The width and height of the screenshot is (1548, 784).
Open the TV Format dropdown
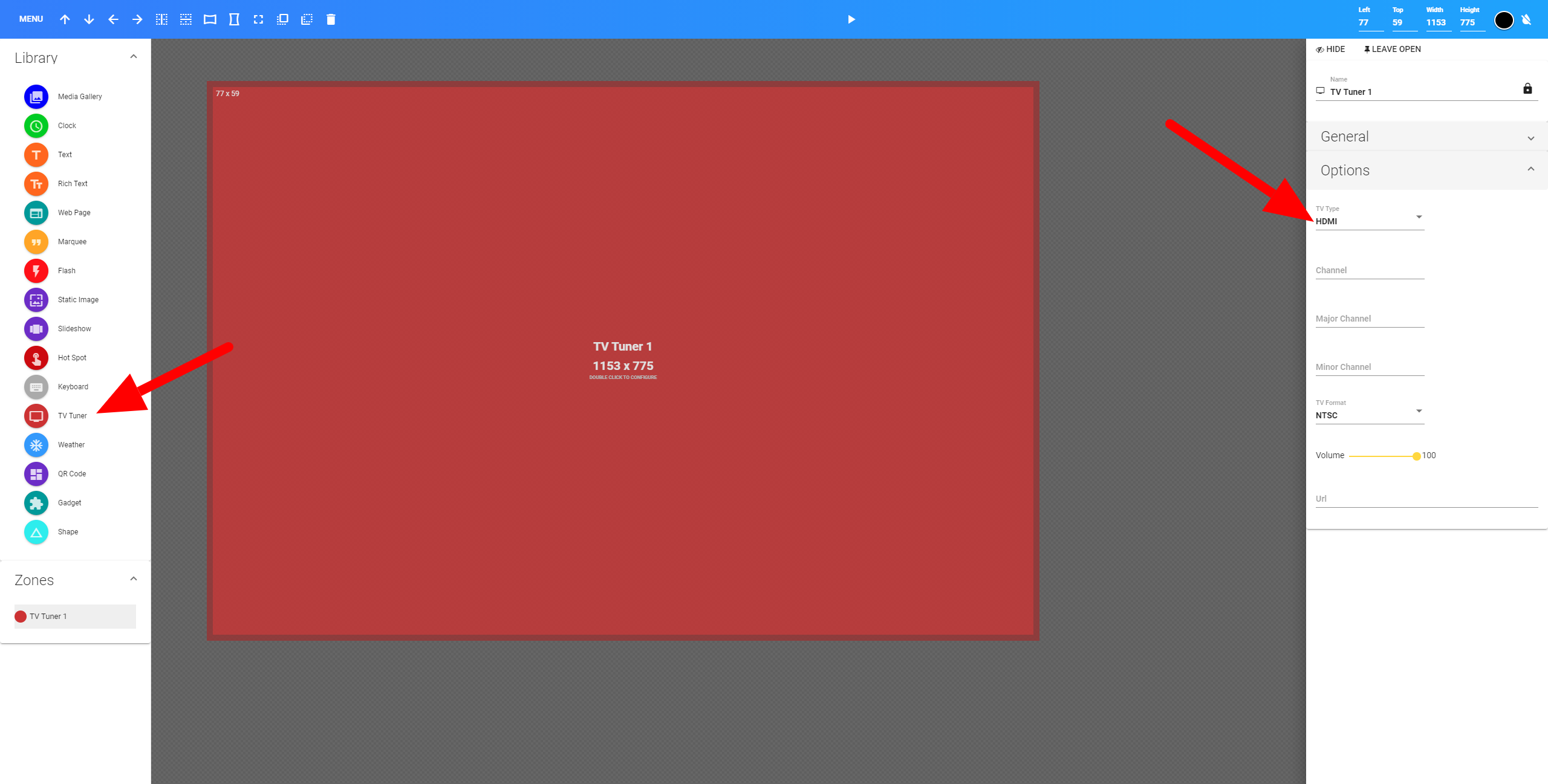click(1370, 415)
